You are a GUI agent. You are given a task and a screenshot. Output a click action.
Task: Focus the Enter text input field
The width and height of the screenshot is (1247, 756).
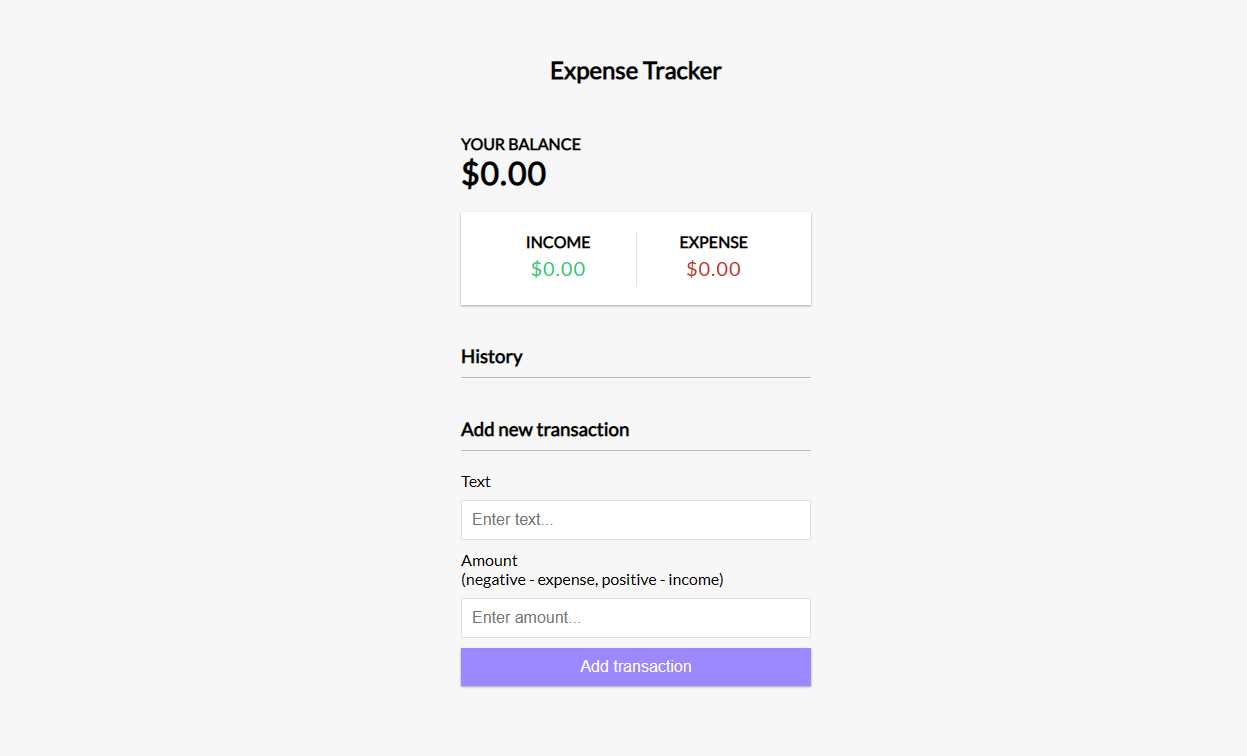point(635,520)
